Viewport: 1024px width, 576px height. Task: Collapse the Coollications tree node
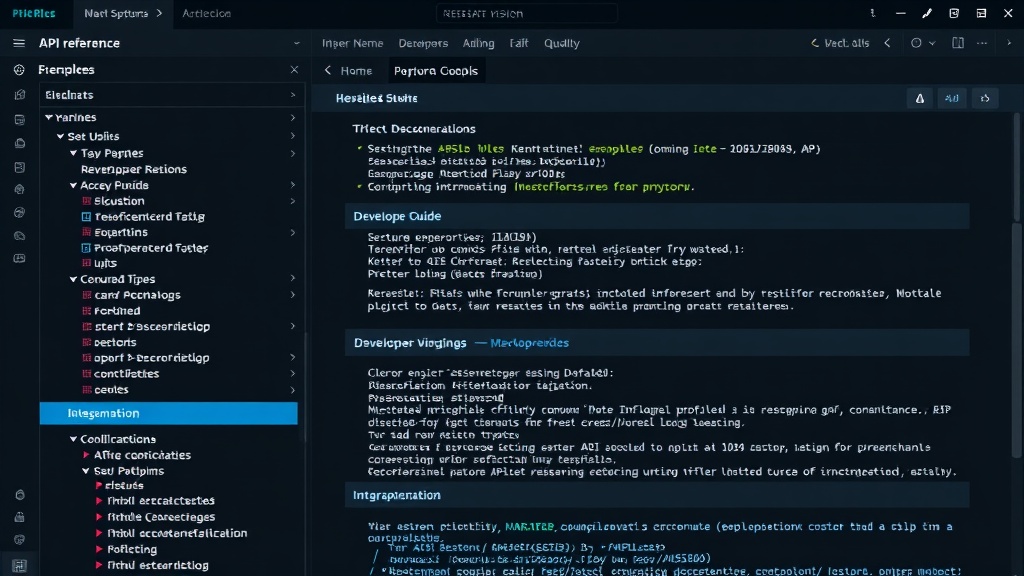[x=73, y=440]
